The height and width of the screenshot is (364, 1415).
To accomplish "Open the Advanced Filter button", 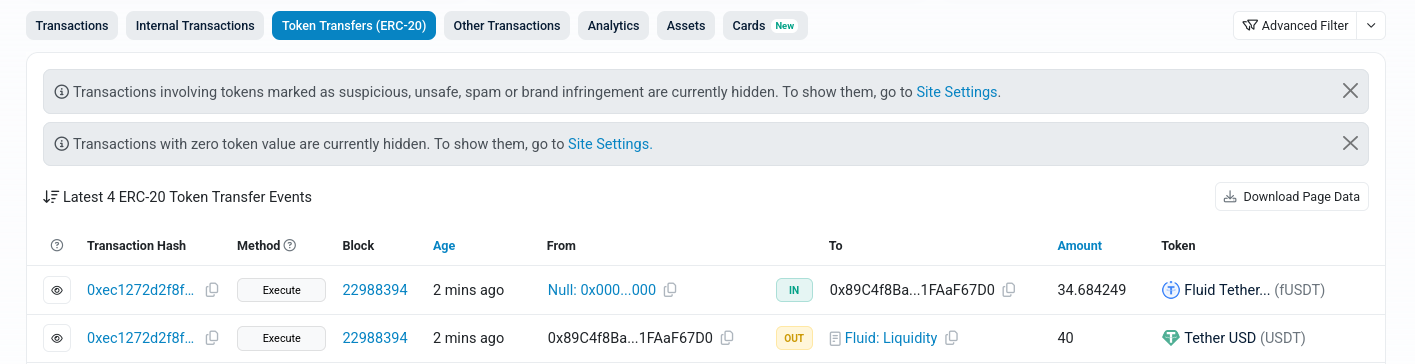I will click(x=1295, y=26).
